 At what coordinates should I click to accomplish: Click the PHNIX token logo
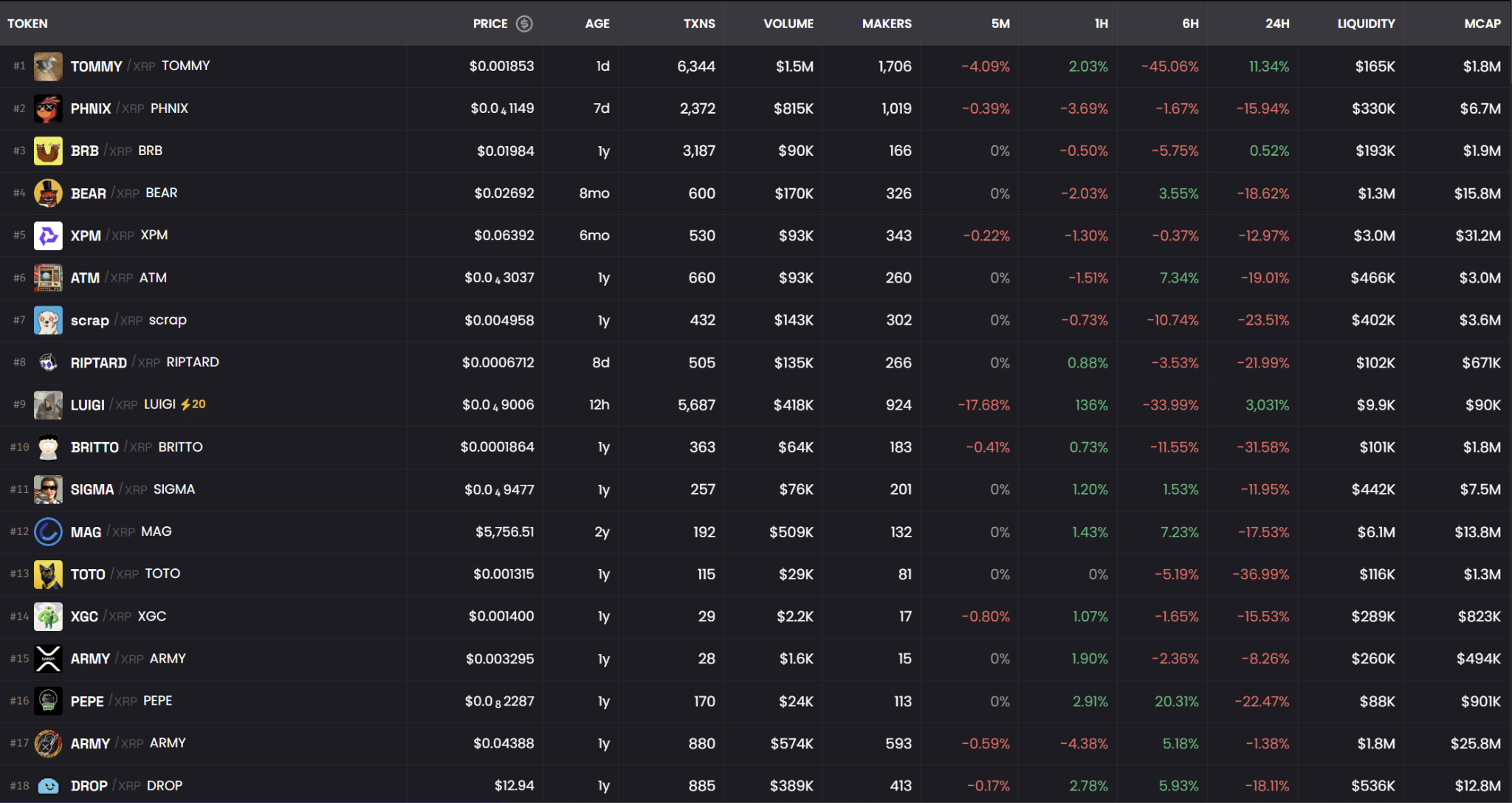(48, 108)
